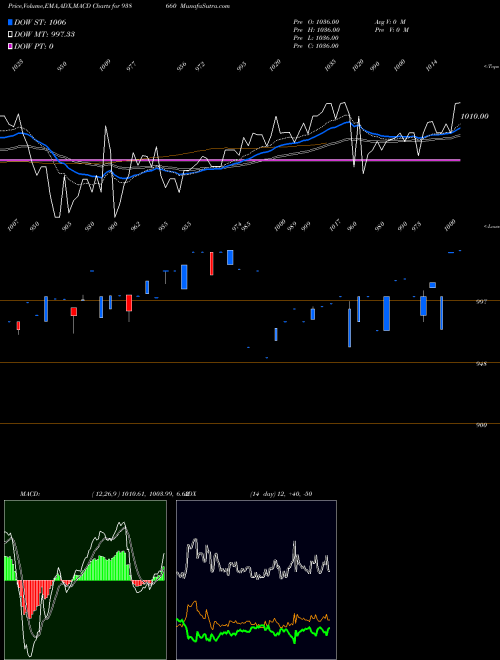500x660 pixels.
Task: Click the magenta DOW PT legend swatch
Action: [x=11, y=46]
